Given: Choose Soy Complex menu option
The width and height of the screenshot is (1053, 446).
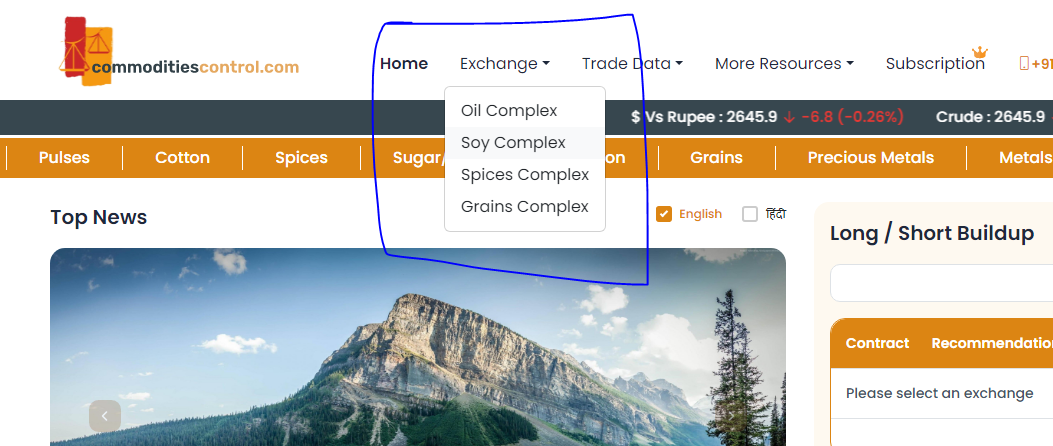Looking at the screenshot, I should point(513,143).
